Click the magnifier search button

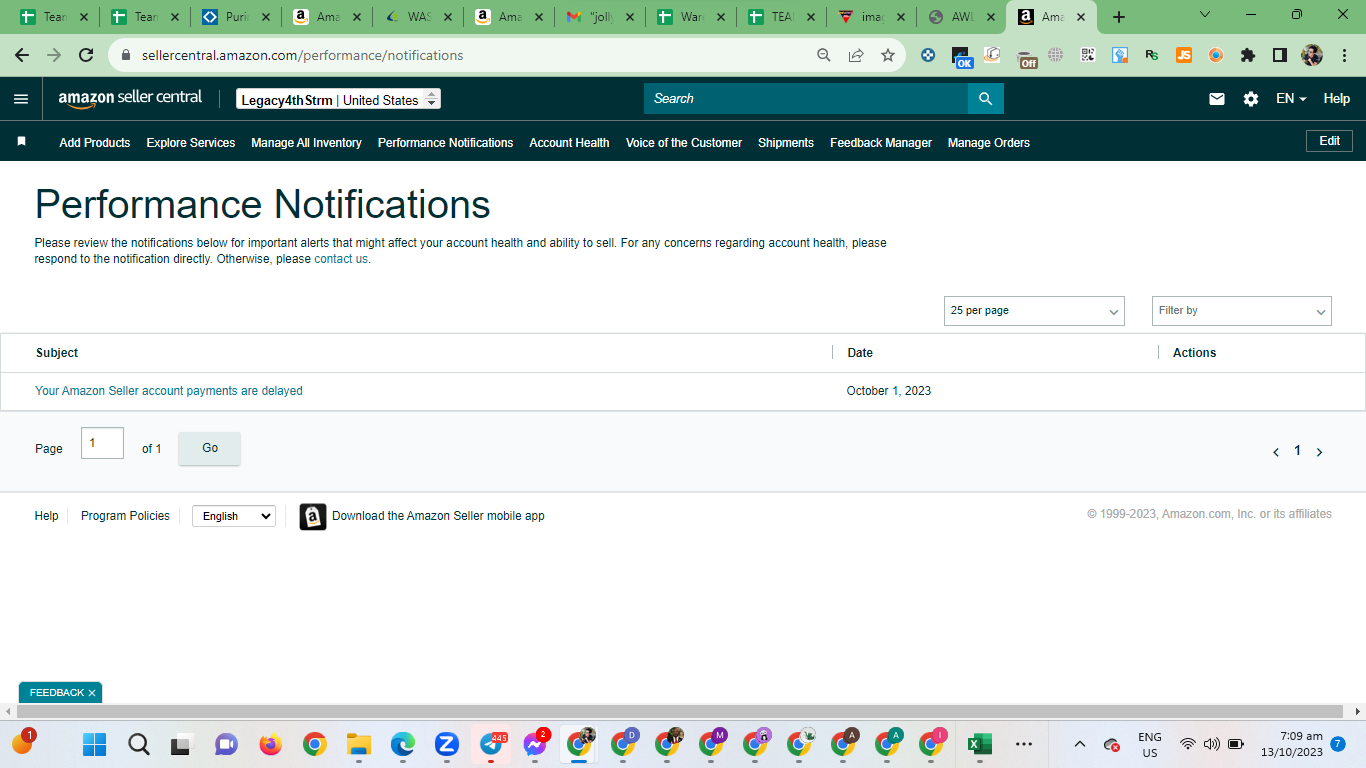(985, 98)
